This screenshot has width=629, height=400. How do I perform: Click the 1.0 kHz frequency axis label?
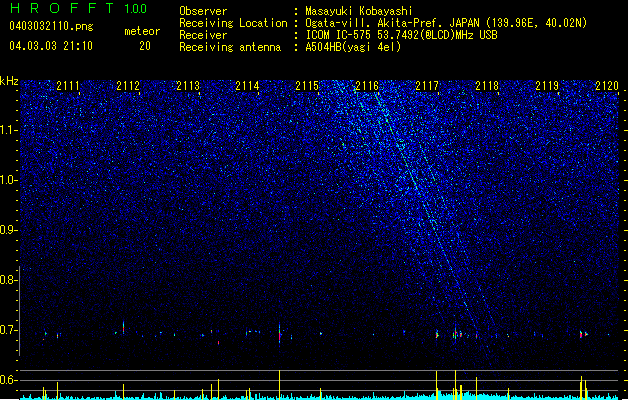[9, 180]
